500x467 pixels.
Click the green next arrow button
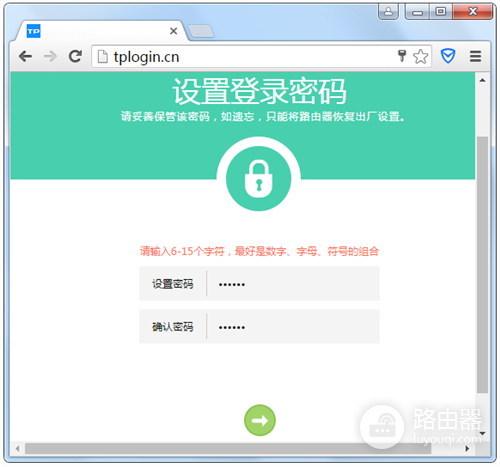click(x=260, y=420)
